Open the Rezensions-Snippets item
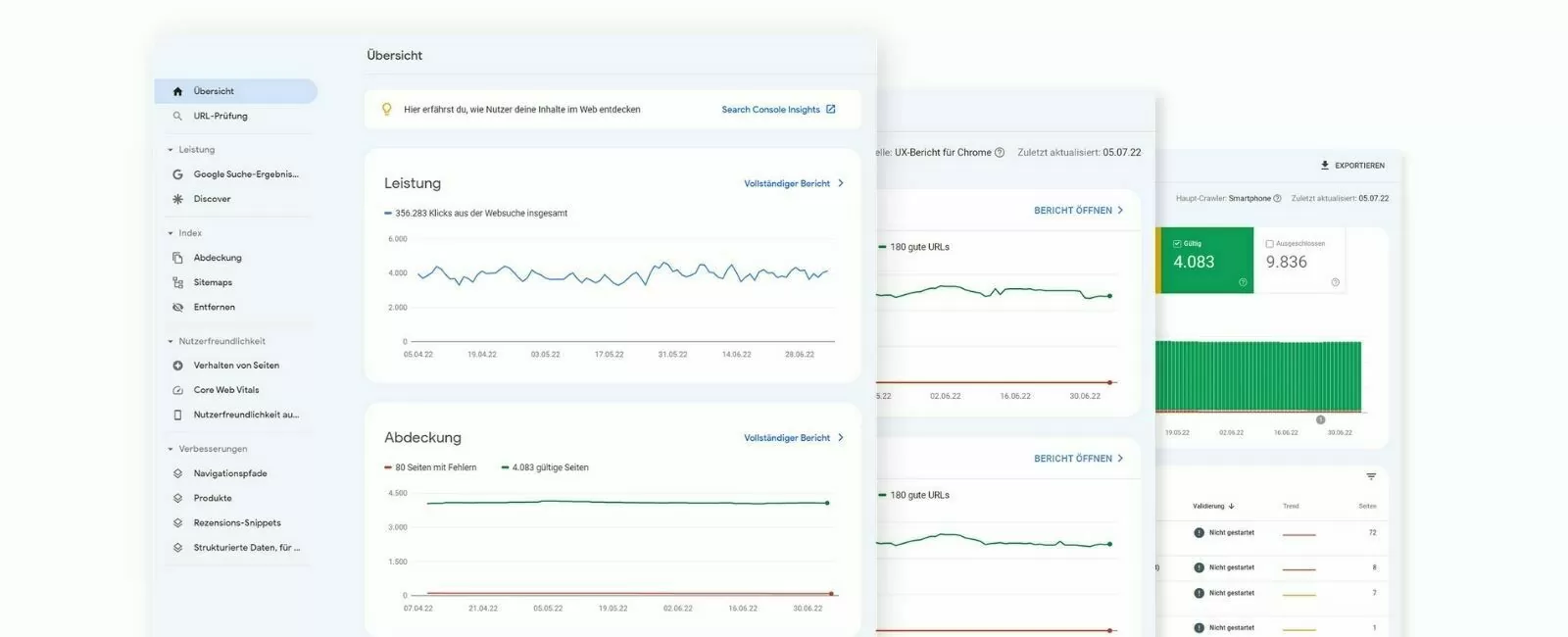This screenshot has width=1568, height=637. pos(237,522)
